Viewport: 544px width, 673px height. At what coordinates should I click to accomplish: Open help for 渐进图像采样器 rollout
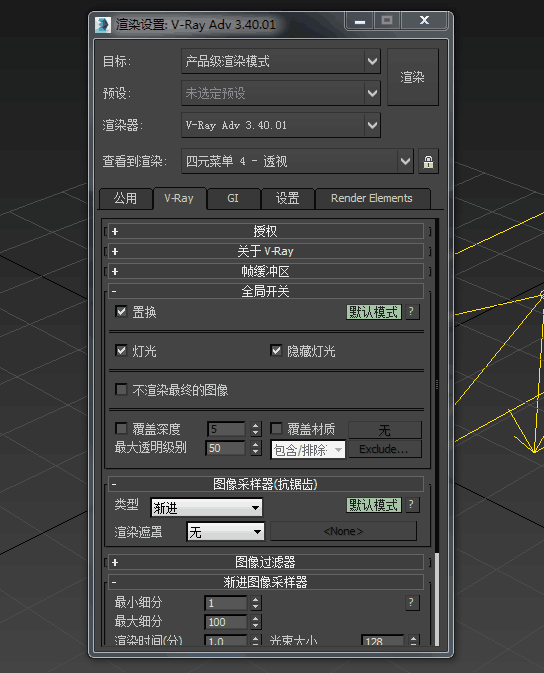click(x=411, y=602)
